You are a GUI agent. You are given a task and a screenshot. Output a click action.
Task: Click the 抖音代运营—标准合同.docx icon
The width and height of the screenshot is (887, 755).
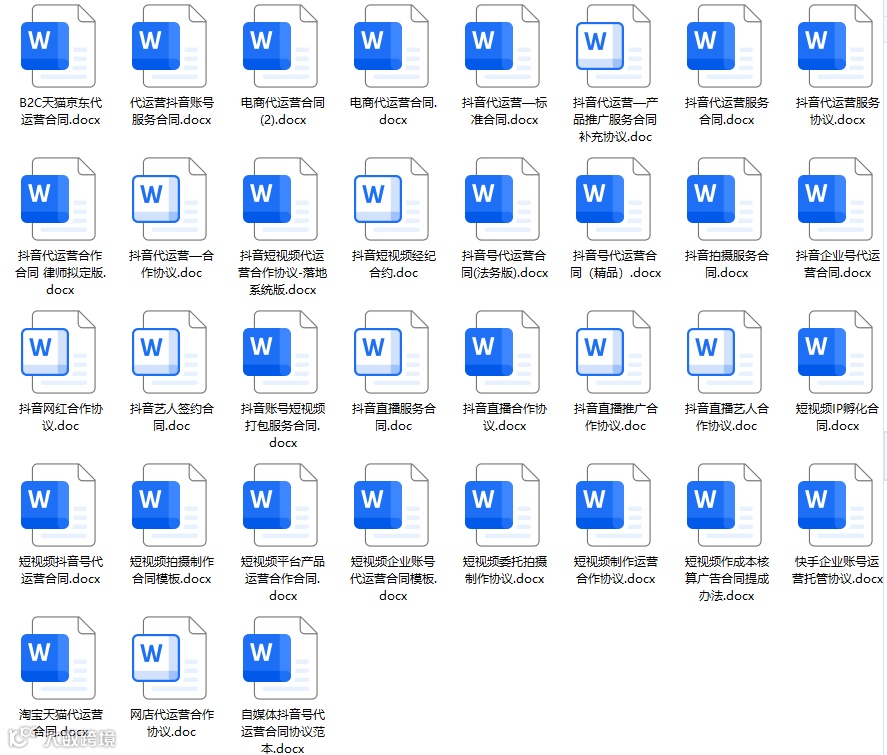coord(502,46)
